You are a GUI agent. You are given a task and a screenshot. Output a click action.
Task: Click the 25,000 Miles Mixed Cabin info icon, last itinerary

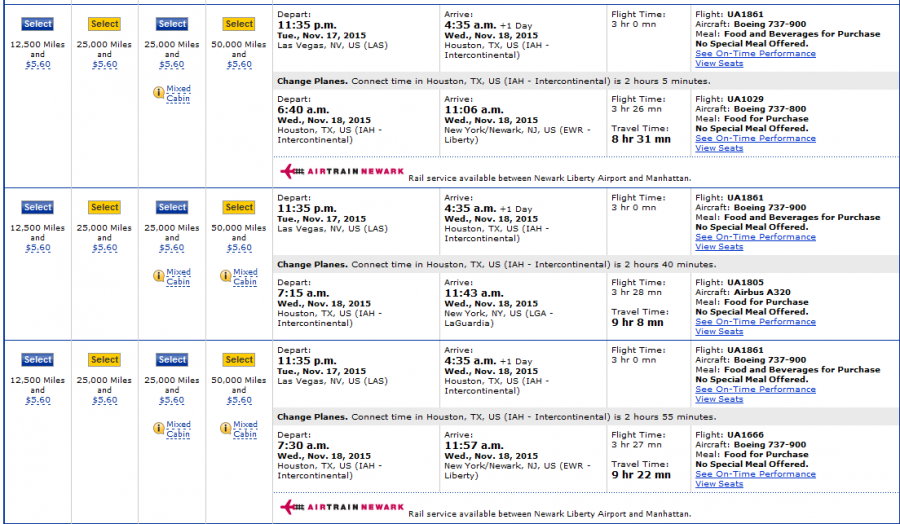158,428
